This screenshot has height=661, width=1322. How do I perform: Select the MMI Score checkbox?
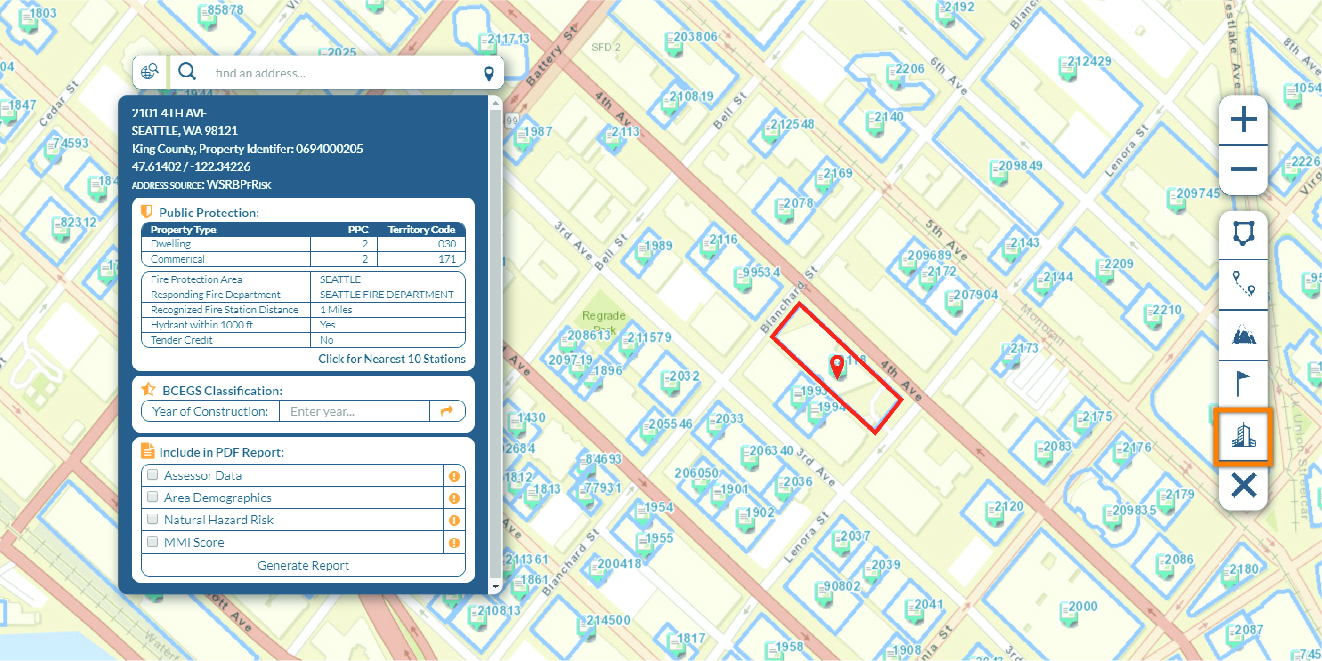(x=153, y=541)
